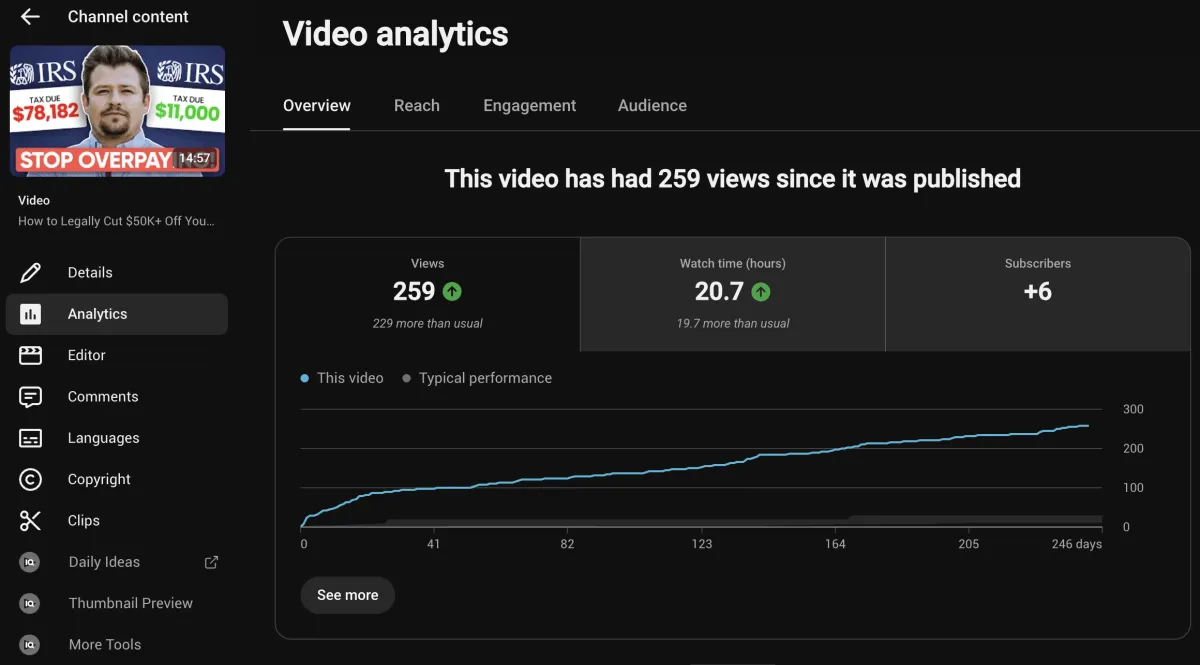Open the Comments speech bubble icon
This screenshot has height=665, width=1200.
point(30,397)
